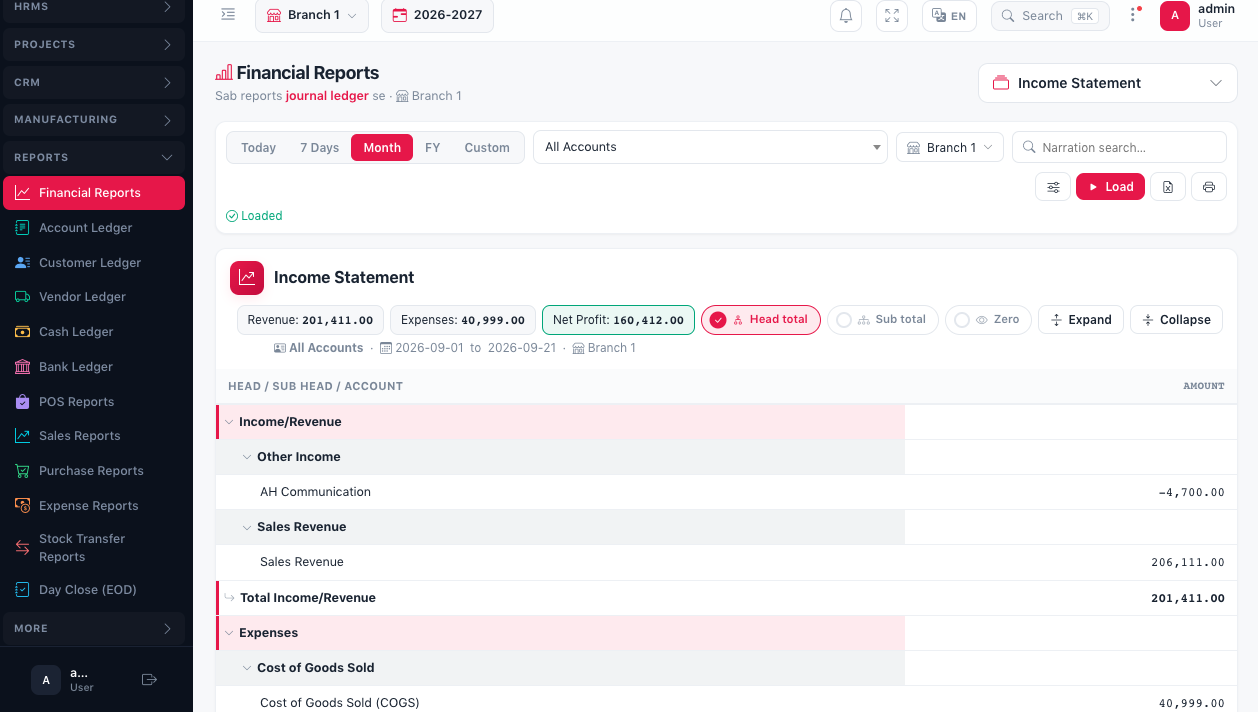Click AH Communication account row
This screenshot has width=1258, height=712.
tap(726, 492)
